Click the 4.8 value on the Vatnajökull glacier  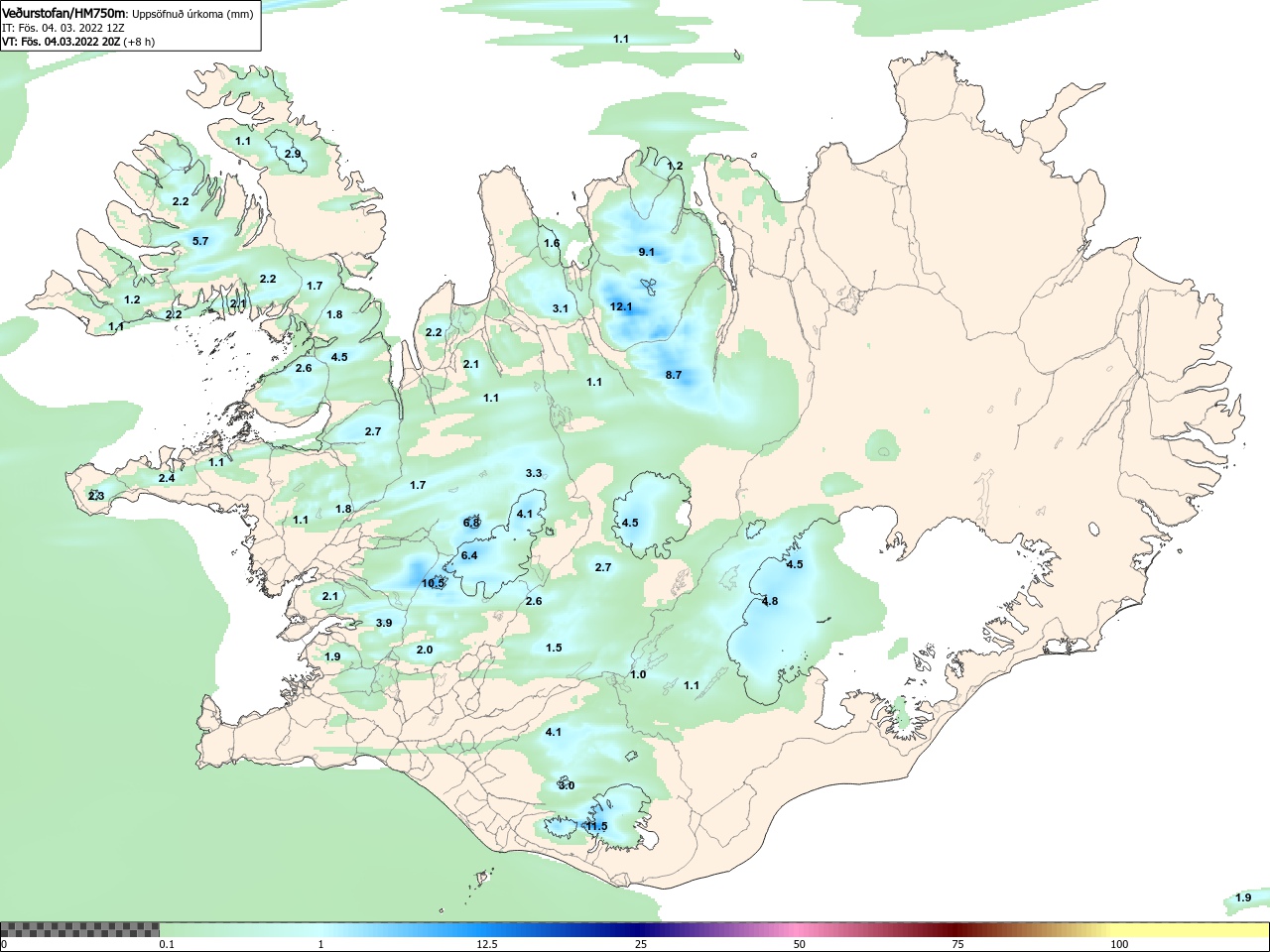(x=770, y=601)
